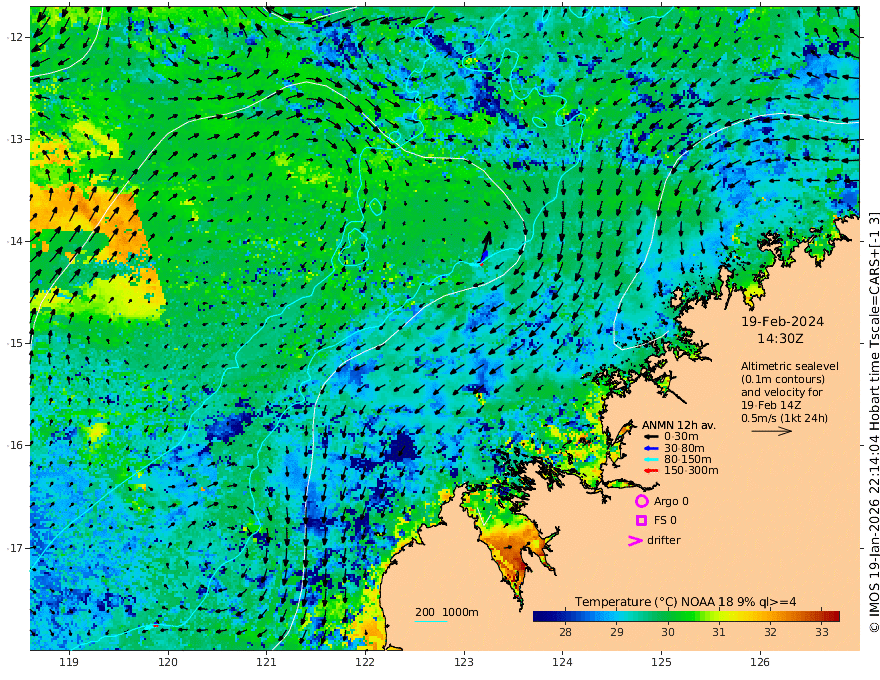880x680 pixels.
Task: Click the '0.5m/s (1kt 24h)' text
Action: tap(784, 418)
